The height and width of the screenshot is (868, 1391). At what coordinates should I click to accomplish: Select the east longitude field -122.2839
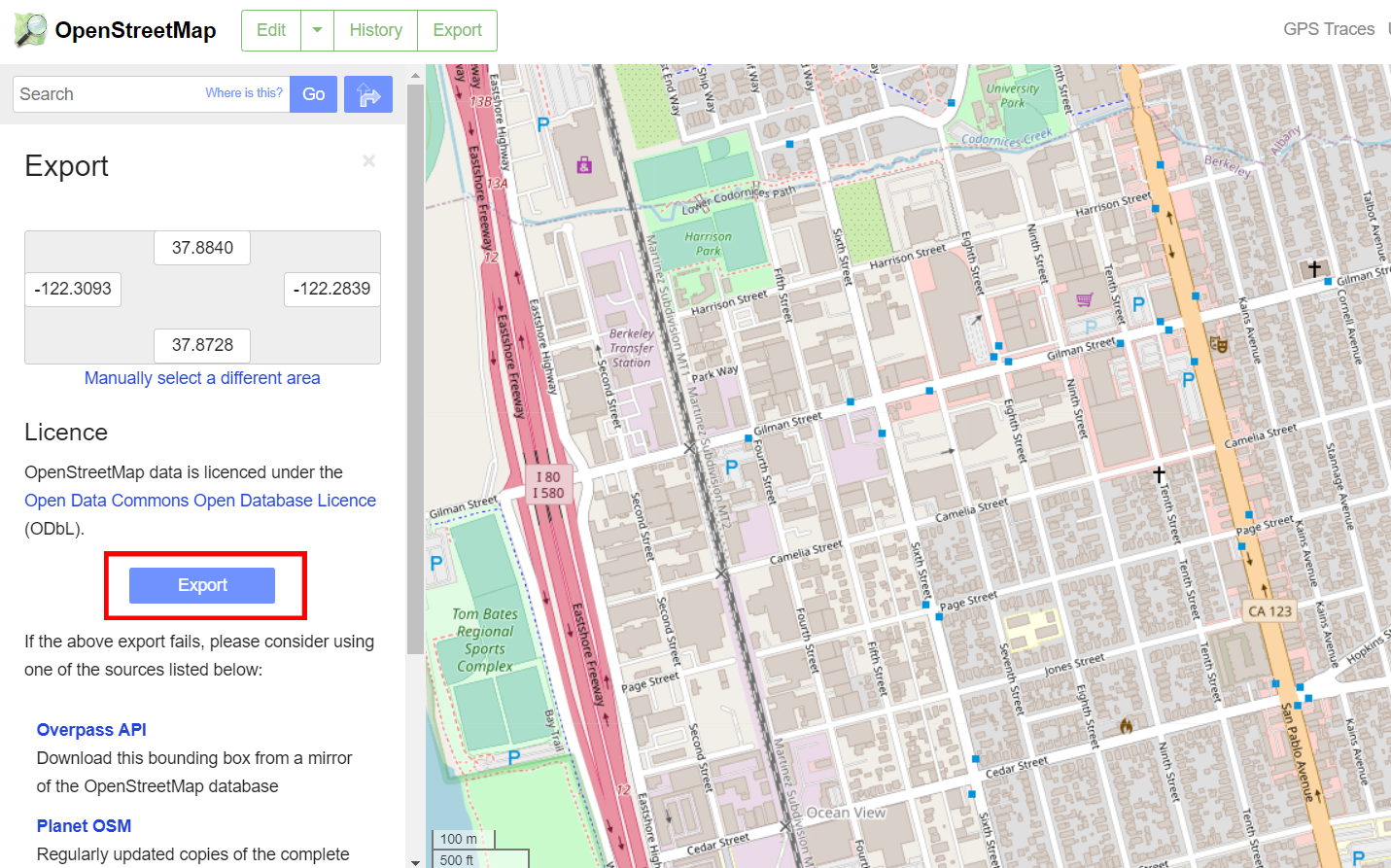(x=332, y=289)
